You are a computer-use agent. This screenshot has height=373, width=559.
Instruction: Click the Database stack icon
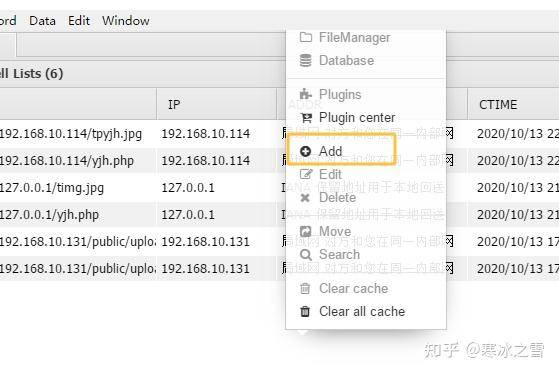[x=306, y=61]
